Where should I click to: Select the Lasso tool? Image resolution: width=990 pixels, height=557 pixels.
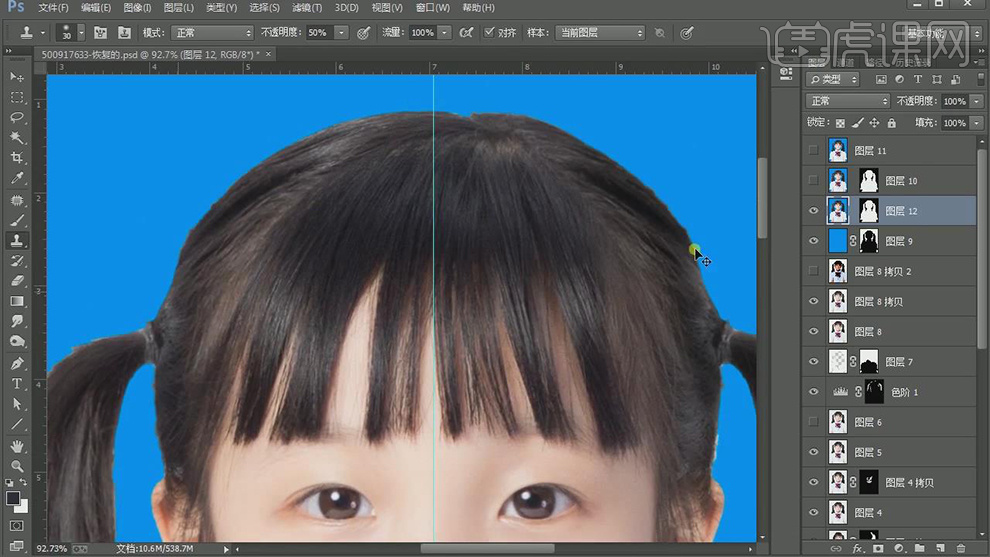pyautogui.click(x=17, y=117)
